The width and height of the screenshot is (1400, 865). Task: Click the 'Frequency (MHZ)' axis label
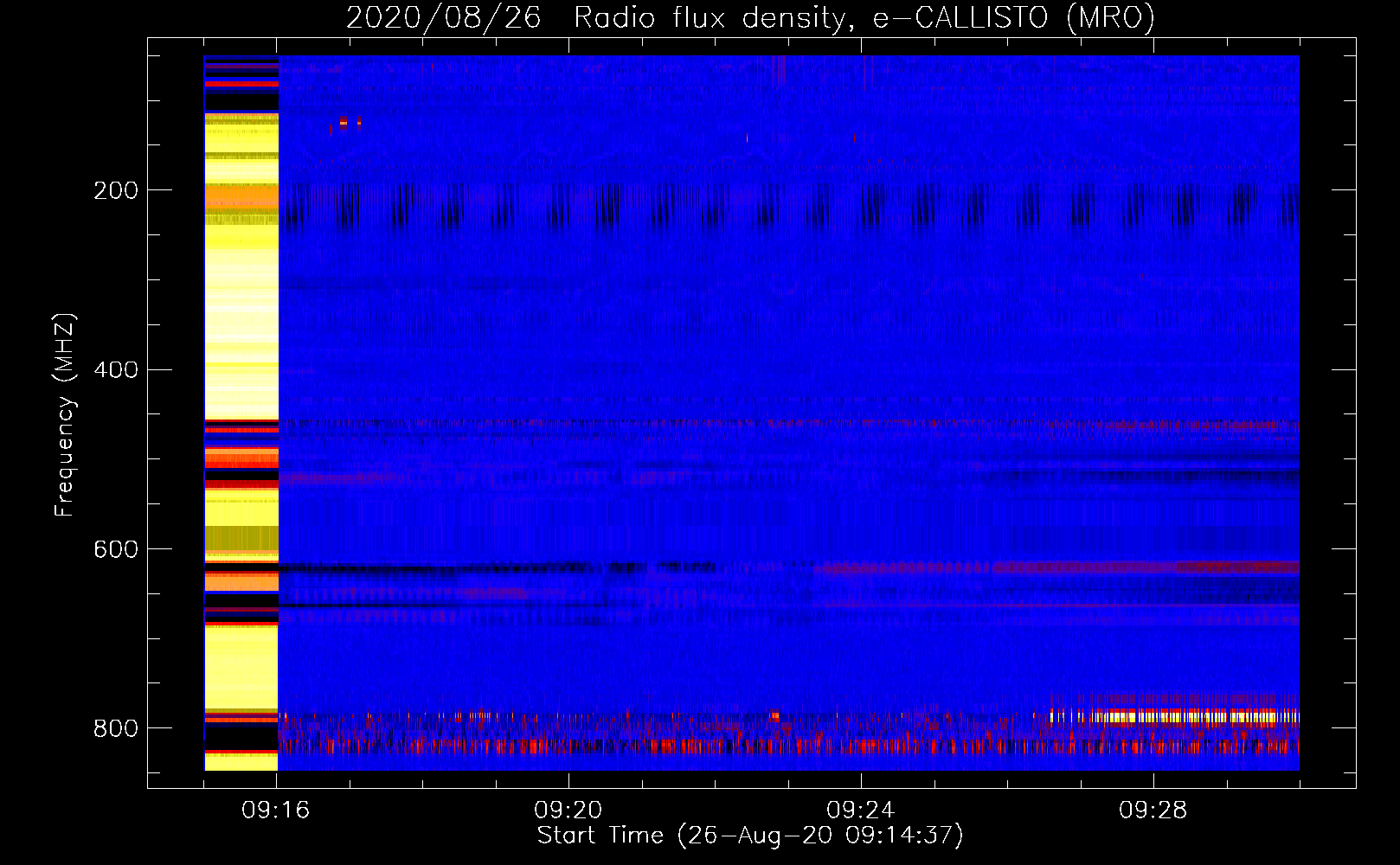(64, 415)
